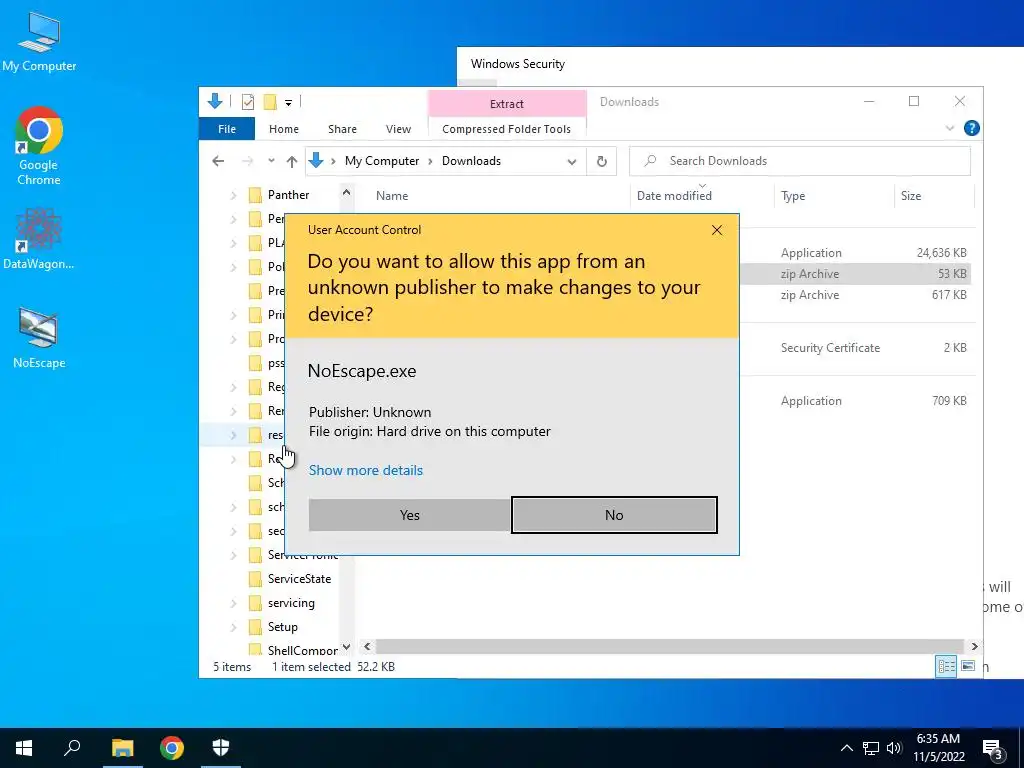The height and width of the screenshot is (768, 1024).
Task: Open My Computer desktop icon
Action: (39, 42)
